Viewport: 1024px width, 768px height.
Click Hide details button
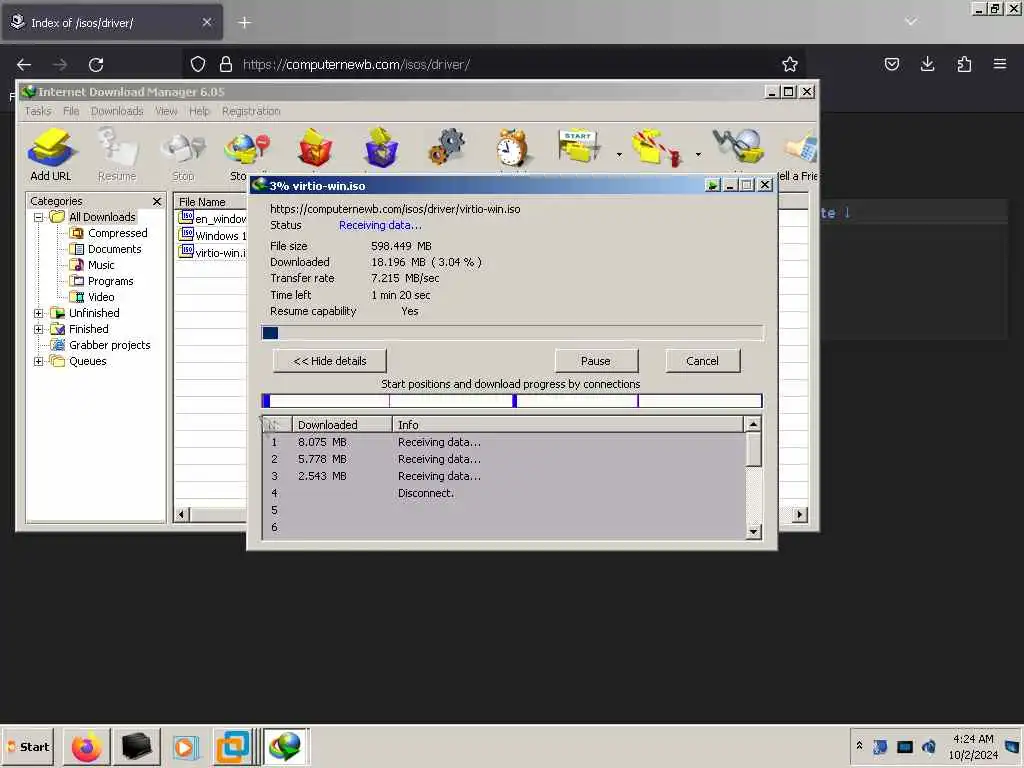click(330, 361)
